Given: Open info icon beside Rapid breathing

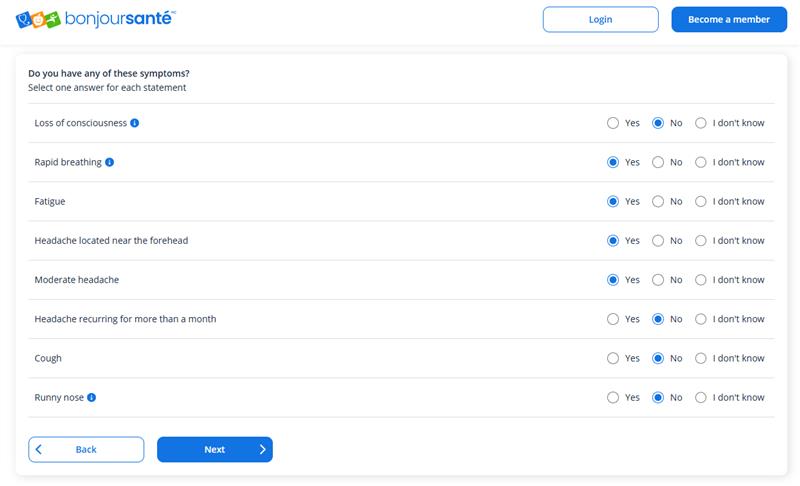Looking at the screenshot, I should [110, 162].
